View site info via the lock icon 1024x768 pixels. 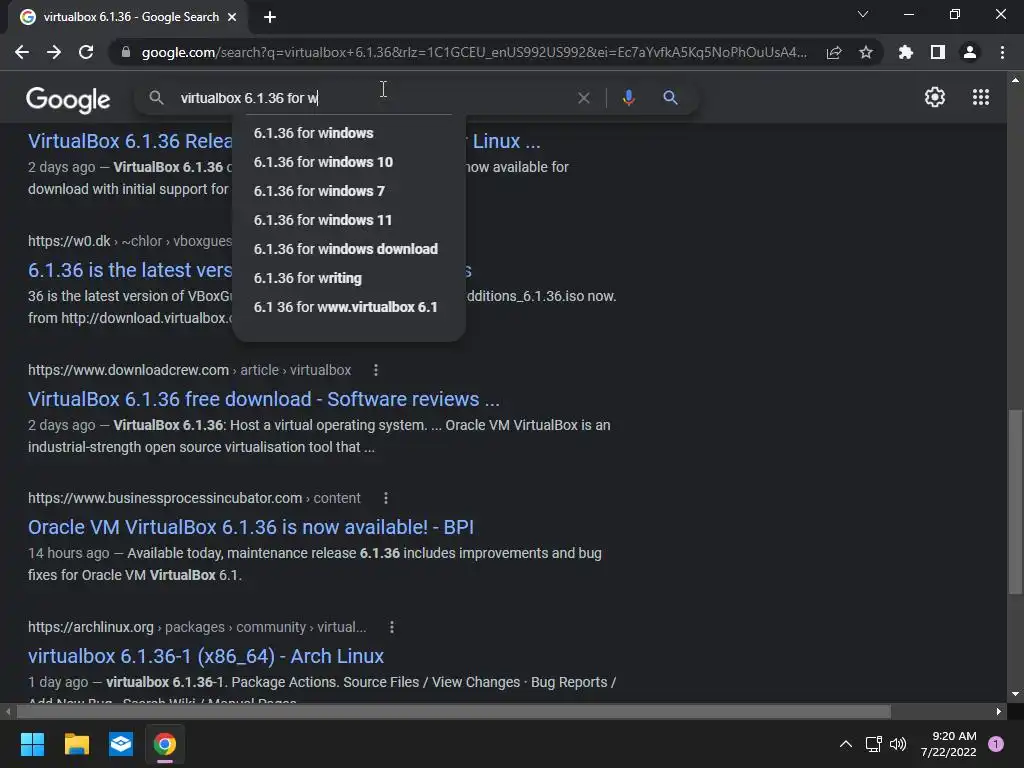pyautogui.click(x=126, y=52)
